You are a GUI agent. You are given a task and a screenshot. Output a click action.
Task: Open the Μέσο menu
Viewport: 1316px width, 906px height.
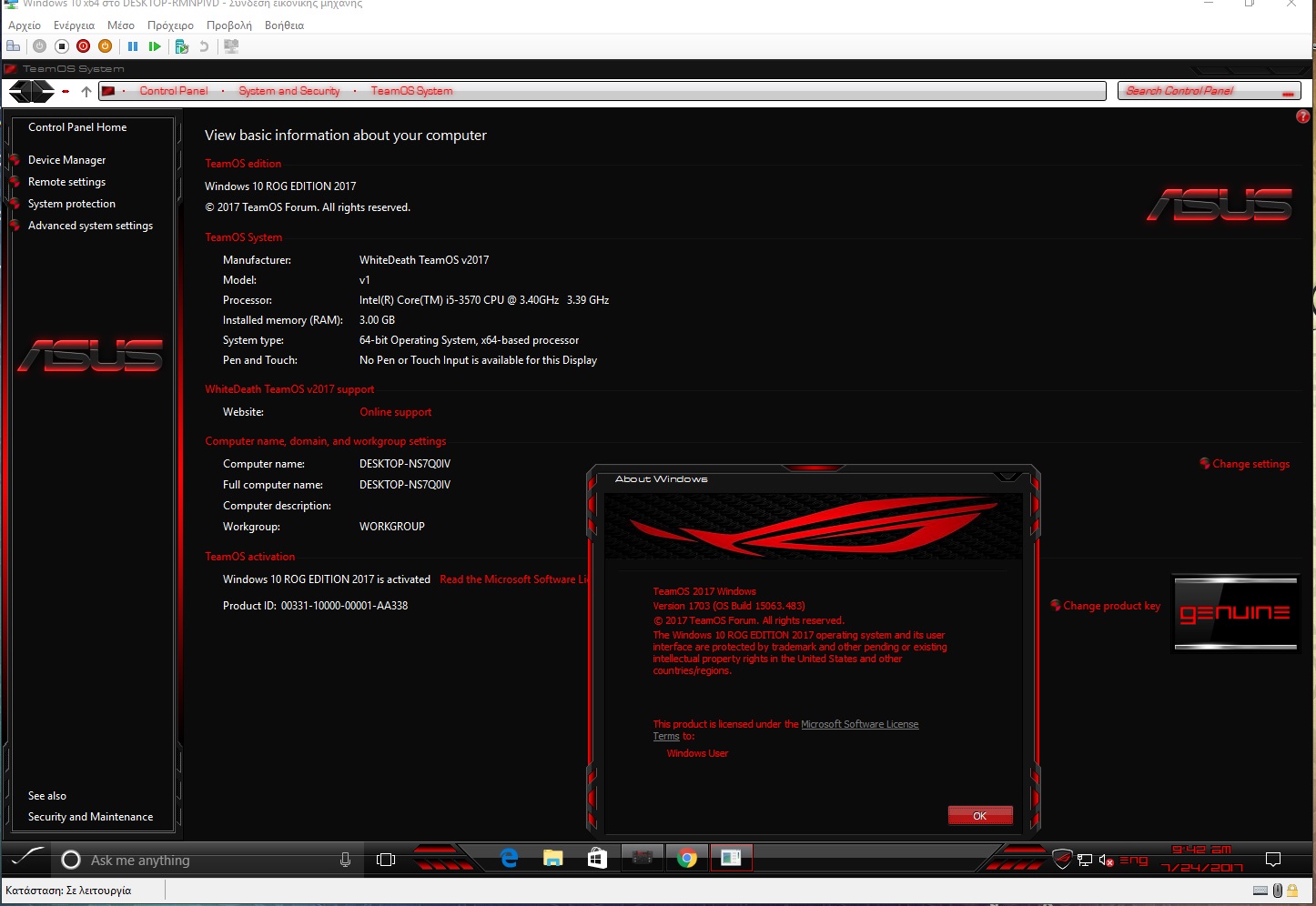click(121, 25)
